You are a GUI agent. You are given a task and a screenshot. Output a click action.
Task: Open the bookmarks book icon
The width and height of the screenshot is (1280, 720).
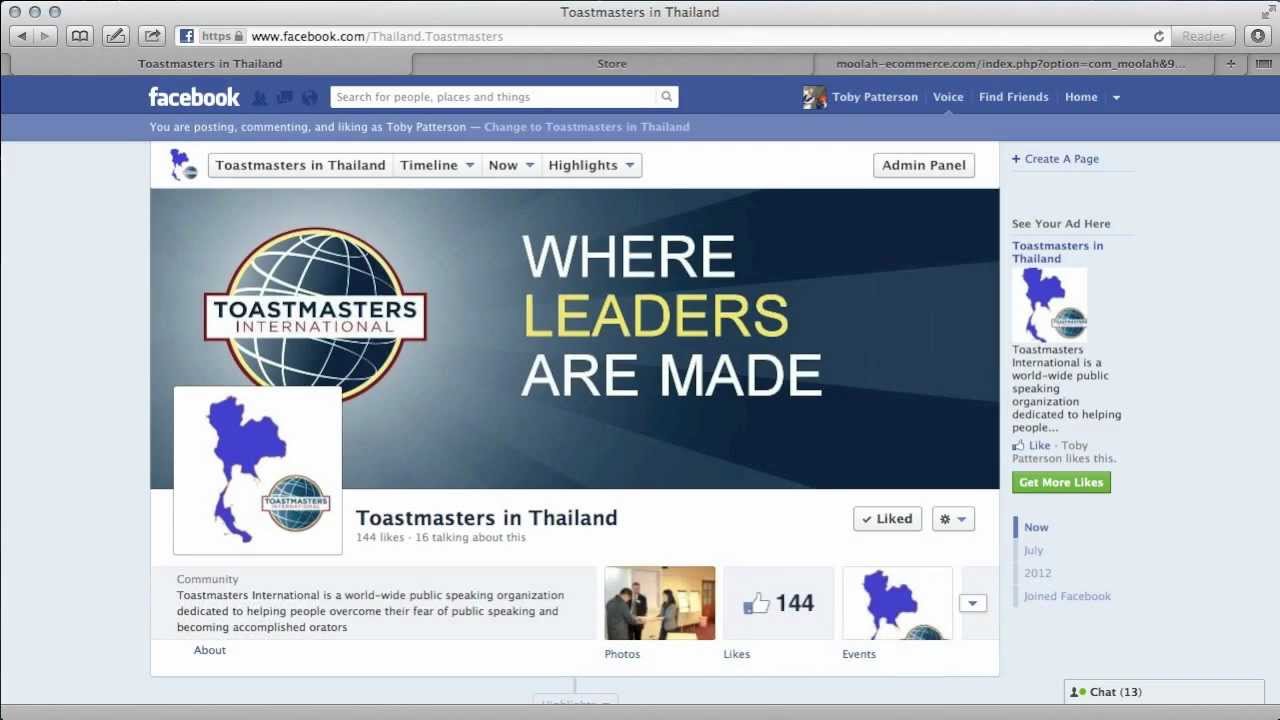pos(80,36)
